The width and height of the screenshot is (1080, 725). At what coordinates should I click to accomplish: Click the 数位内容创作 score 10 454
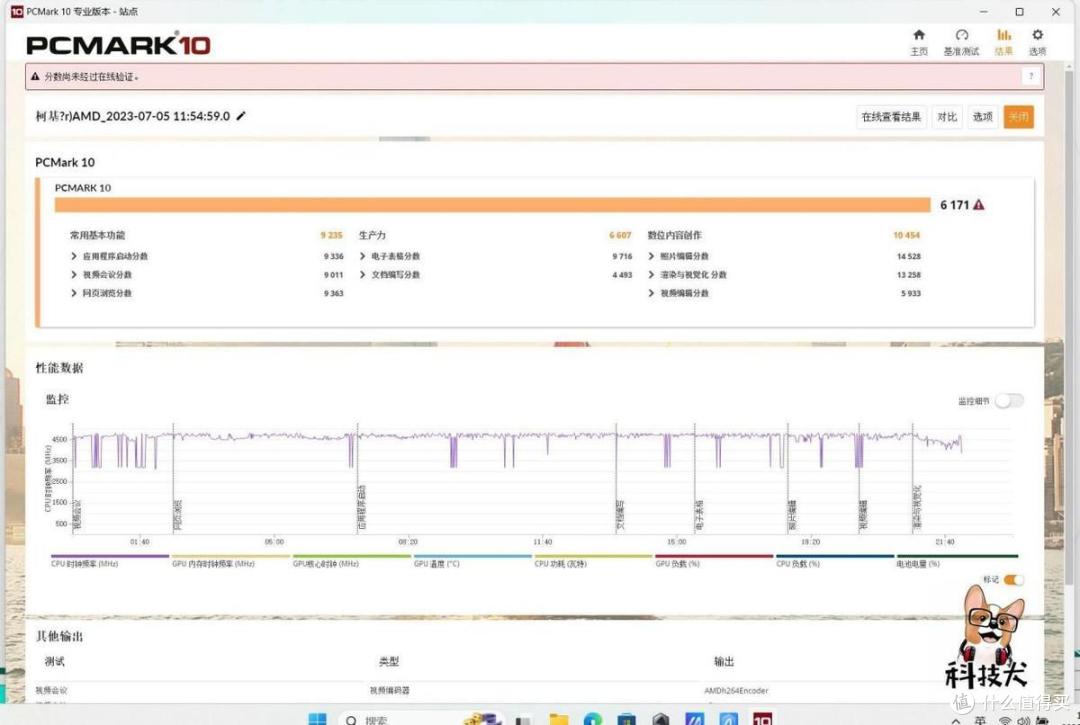[x=906, y=235]
